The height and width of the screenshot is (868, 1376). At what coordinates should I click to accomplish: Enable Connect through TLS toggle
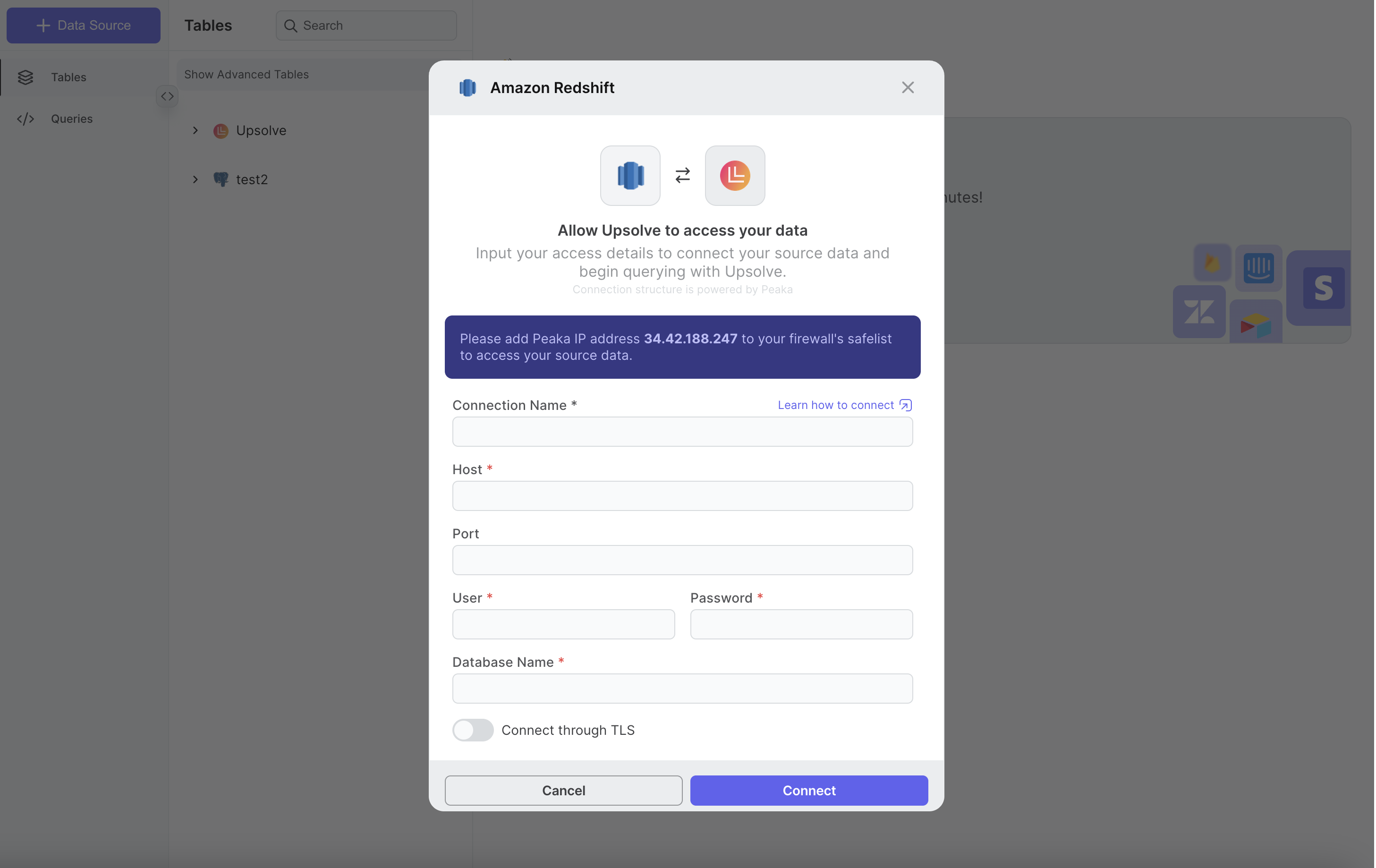pyautogui.click(x=473, y=730)
